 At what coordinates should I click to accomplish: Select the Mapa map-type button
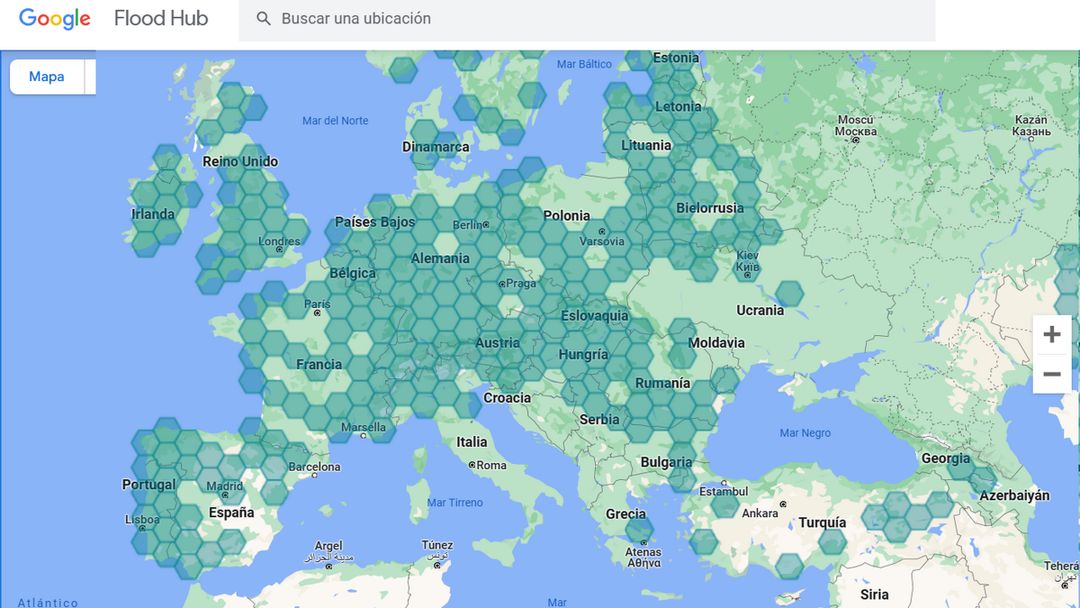(x=47, y=76)
